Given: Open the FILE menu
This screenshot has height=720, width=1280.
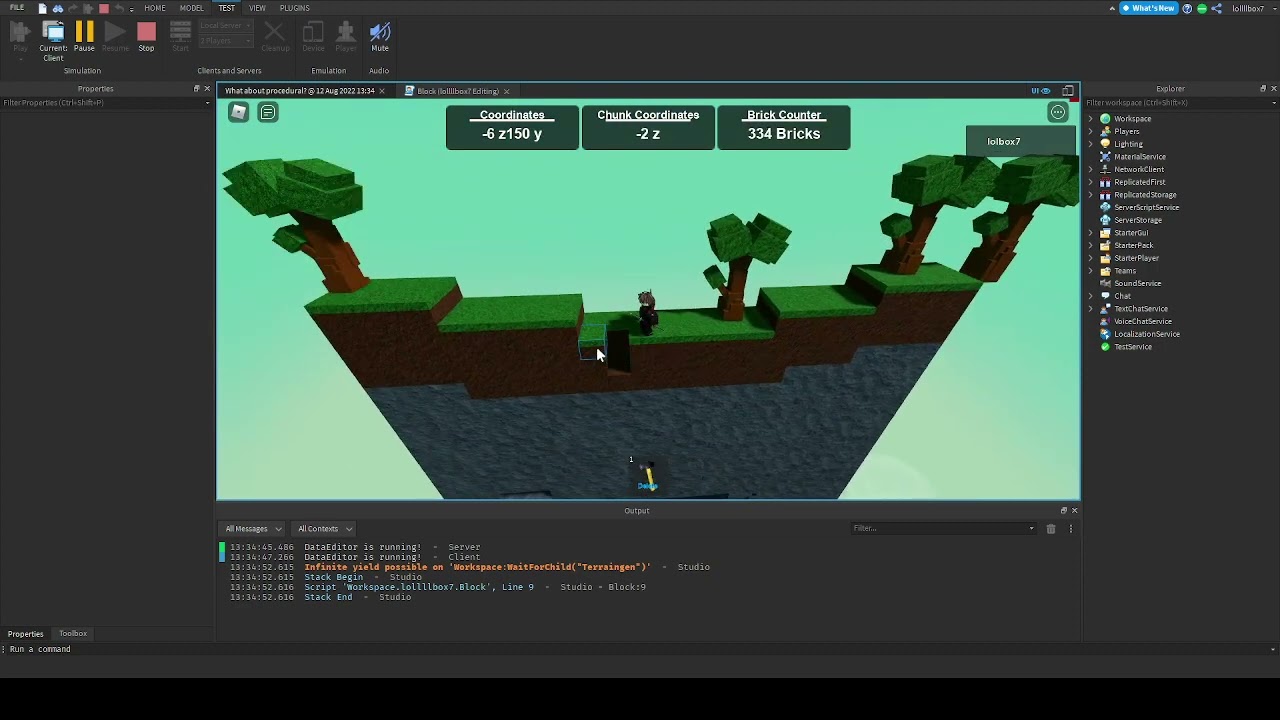Looking at the screenshot, I should coord(17,8).
